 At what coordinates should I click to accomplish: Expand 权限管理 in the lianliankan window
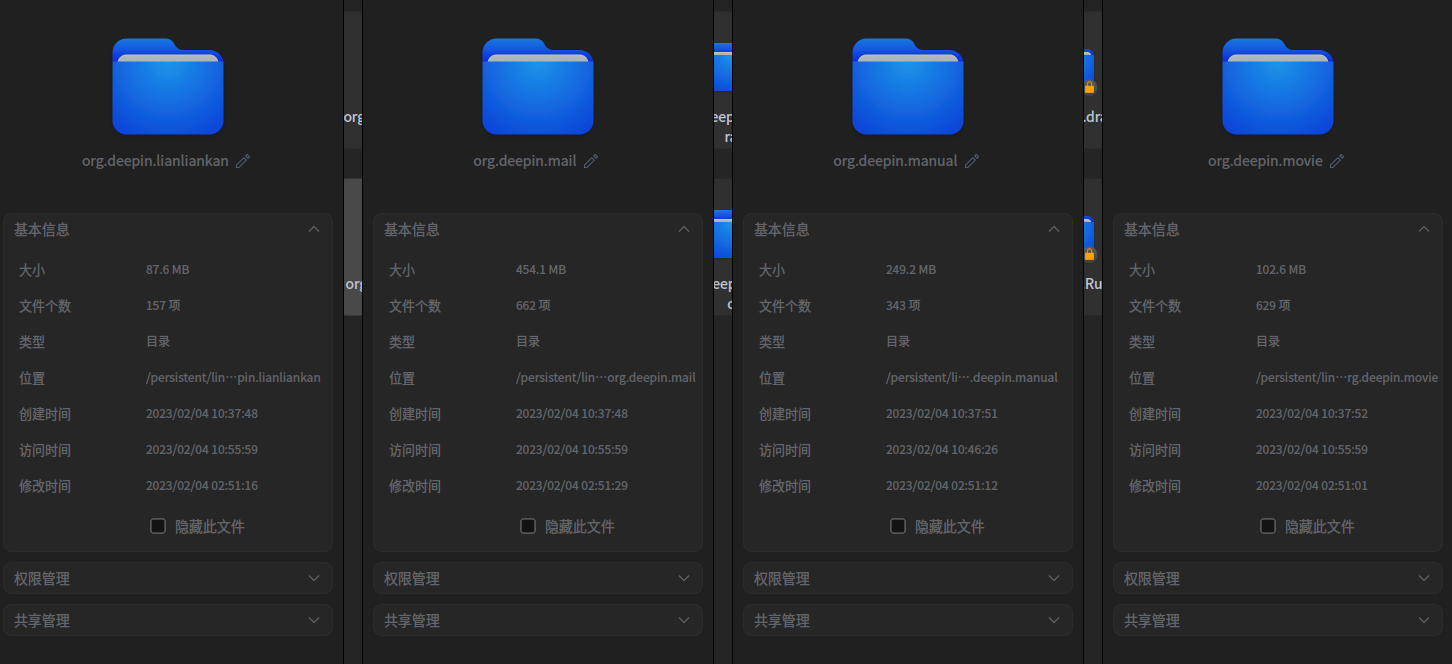[x=314, y=578]
